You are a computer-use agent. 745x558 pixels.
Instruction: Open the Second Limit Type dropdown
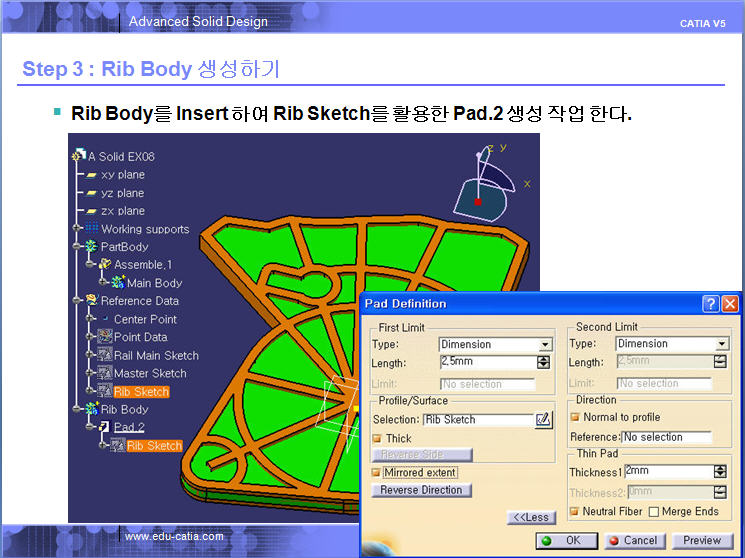[721, 344]
